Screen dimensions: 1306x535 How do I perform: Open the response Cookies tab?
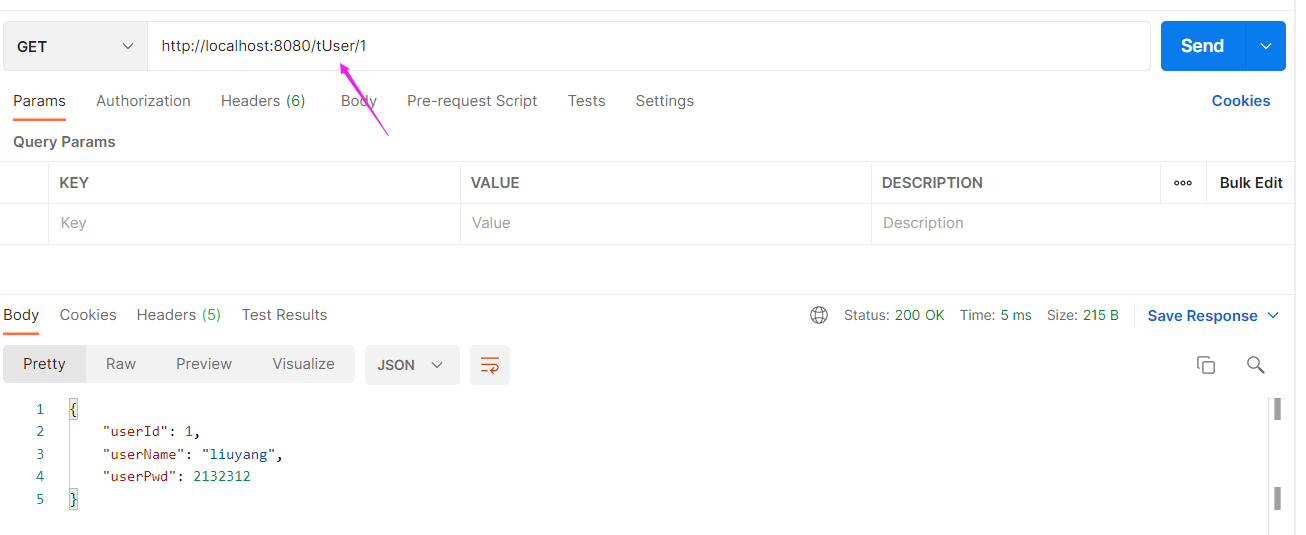tap(88, 315)
